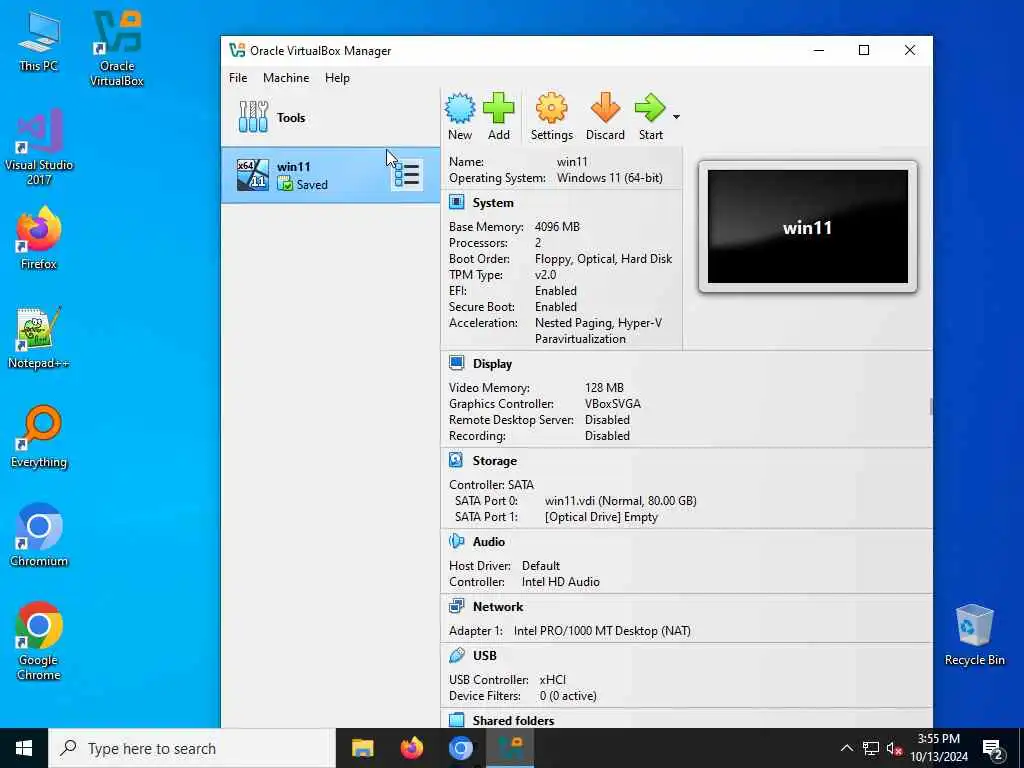
Task: Open the Storage settings heading link
Action: (494, 461)
